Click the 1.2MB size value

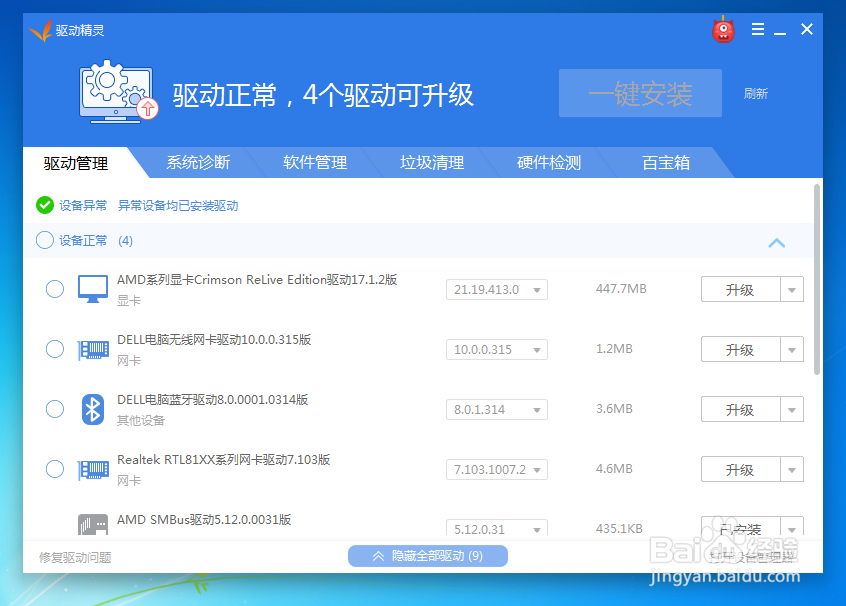[614, 349]
